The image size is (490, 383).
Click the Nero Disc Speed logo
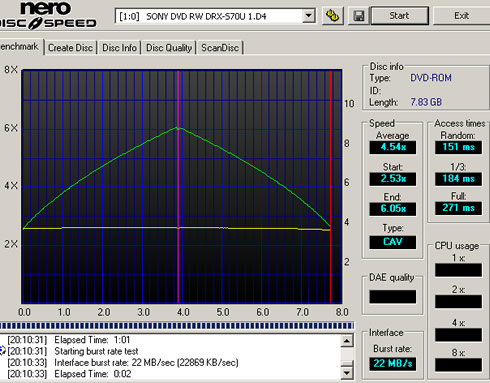[x=48, y=15]
